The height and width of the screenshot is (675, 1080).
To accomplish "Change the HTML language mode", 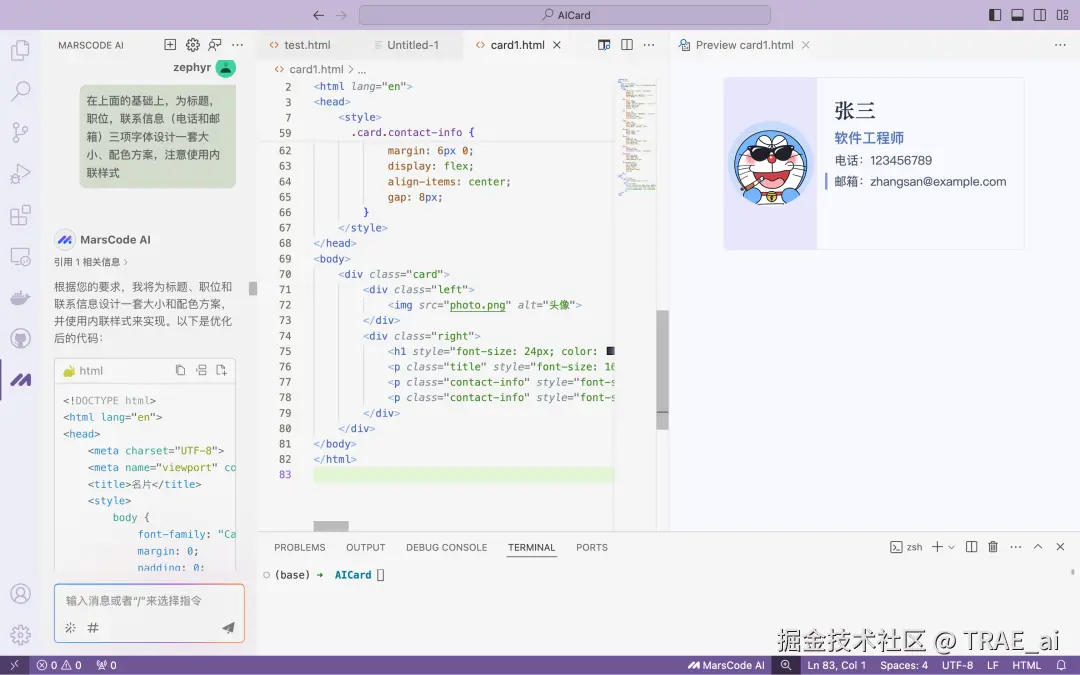I will [x=1026, y=665].
